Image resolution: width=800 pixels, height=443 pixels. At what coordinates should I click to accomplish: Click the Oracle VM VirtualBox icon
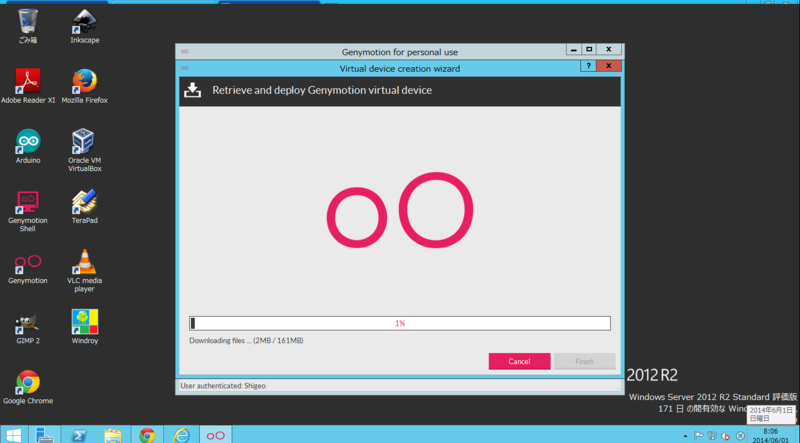point(85,150)
